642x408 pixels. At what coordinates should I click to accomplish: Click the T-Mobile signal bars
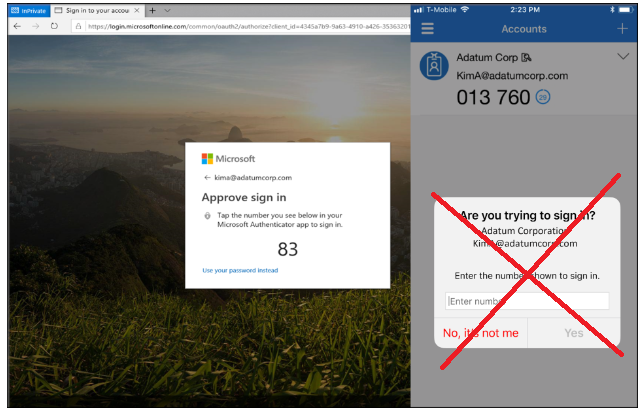(x=418, y=10)
